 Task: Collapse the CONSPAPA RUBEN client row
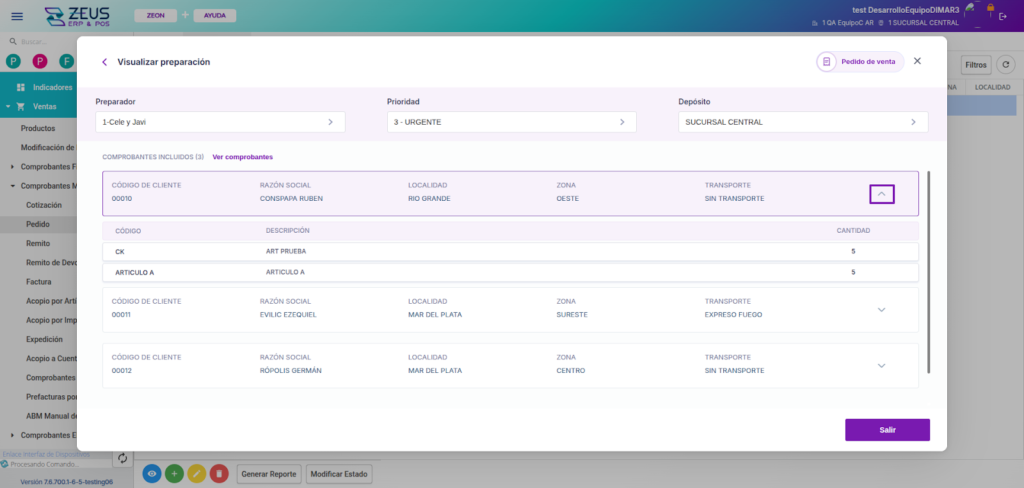881,194
